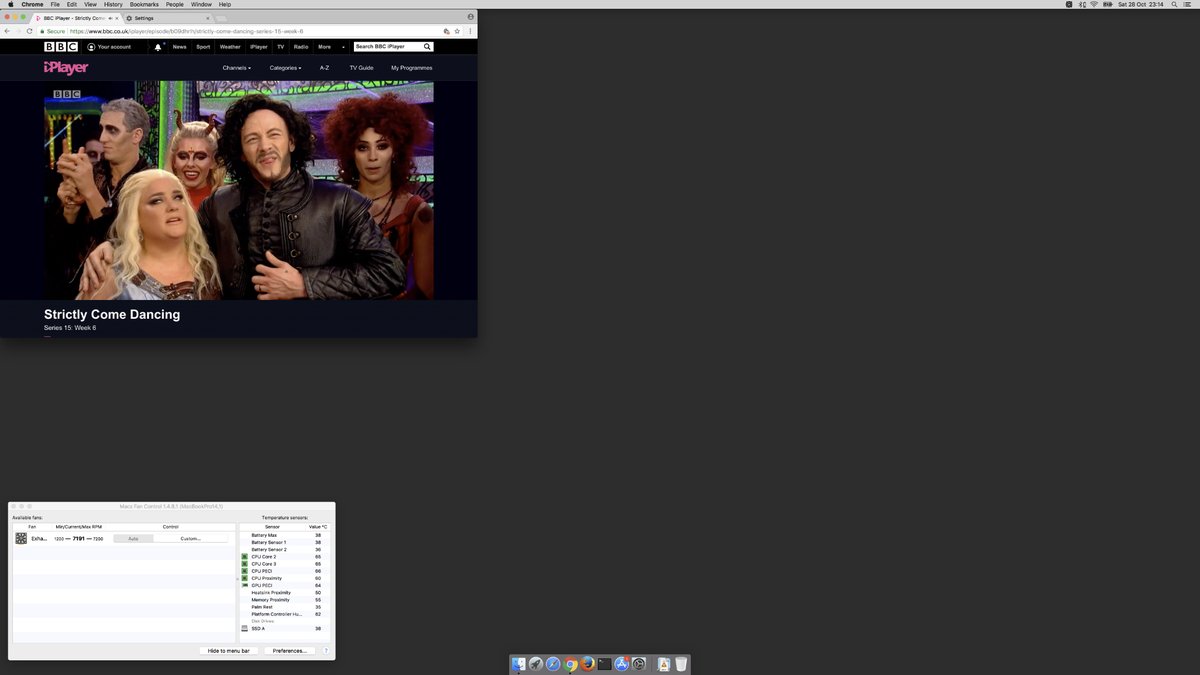Open Safari from the Dock
Image resolution: width=1200 pixels, height=675 pixels.
point(553,664)
